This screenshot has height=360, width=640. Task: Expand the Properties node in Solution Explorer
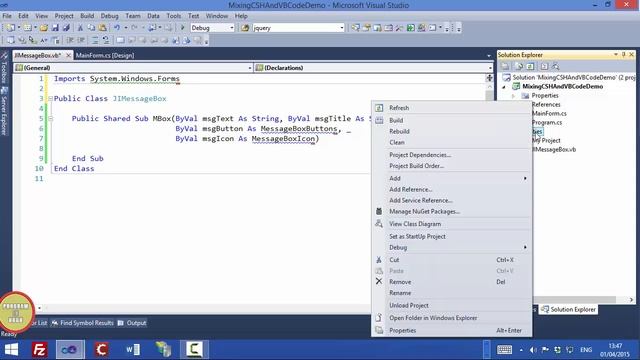point(514,96)
